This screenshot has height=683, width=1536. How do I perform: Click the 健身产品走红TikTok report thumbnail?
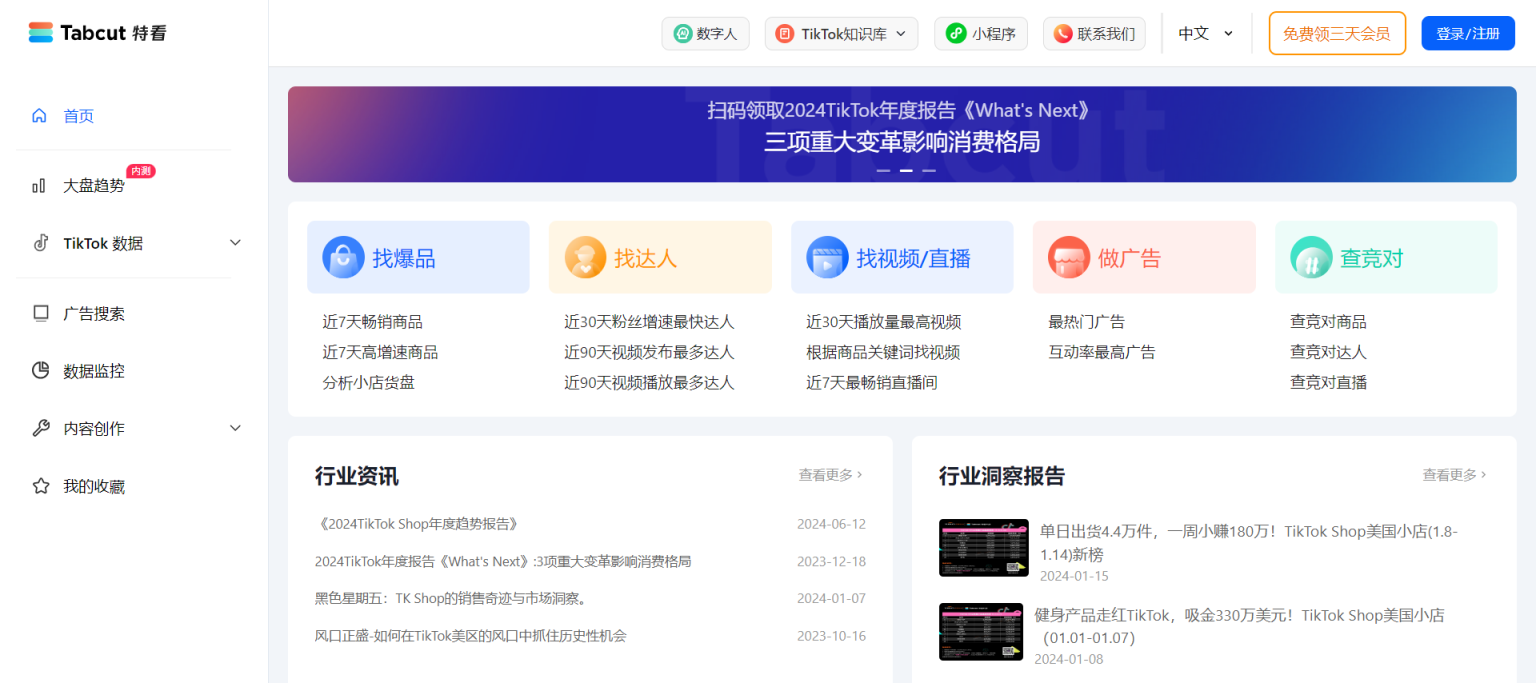click(980, 631)
